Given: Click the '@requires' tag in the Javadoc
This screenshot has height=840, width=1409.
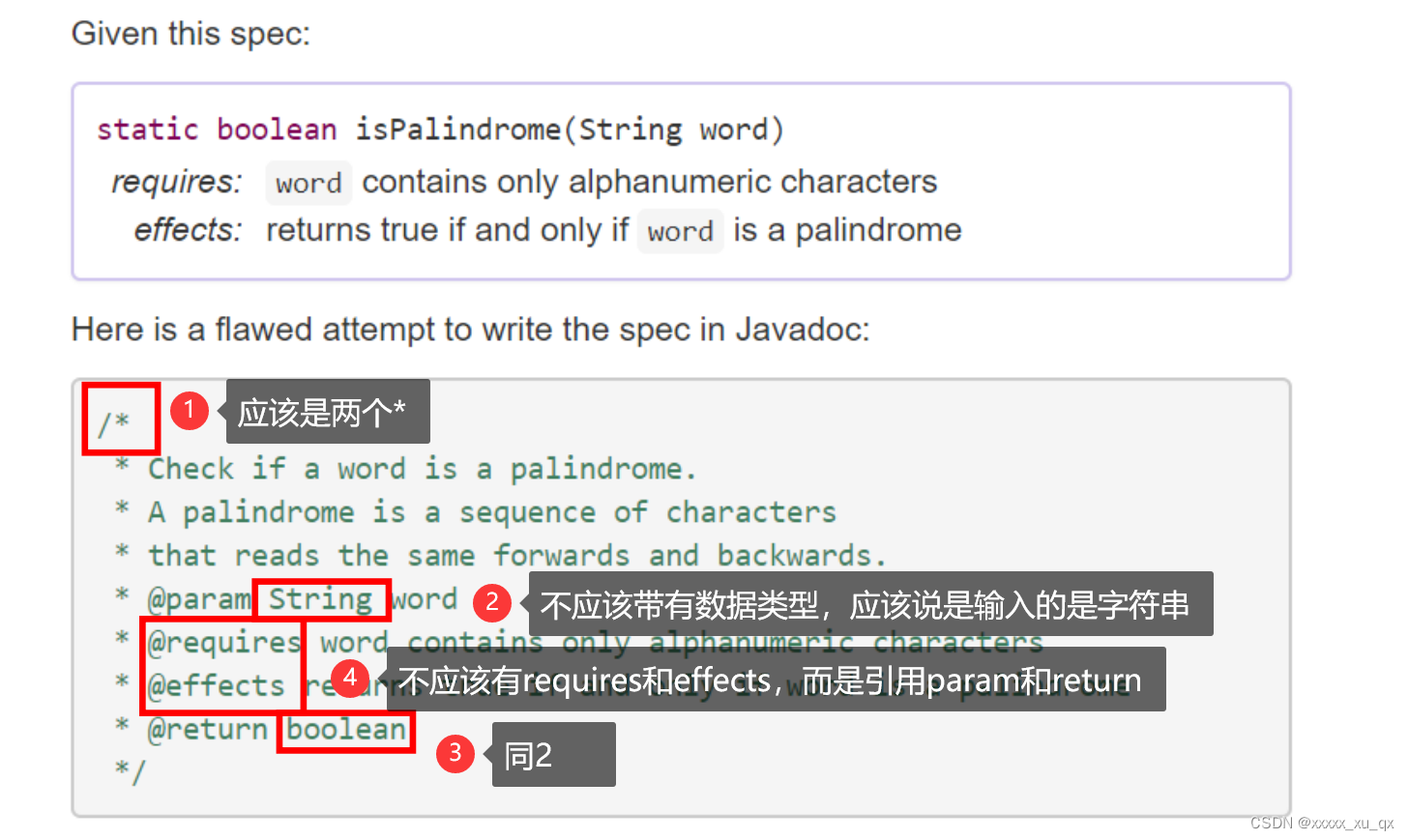Looking at the screenshot, I should pos(224,643).
